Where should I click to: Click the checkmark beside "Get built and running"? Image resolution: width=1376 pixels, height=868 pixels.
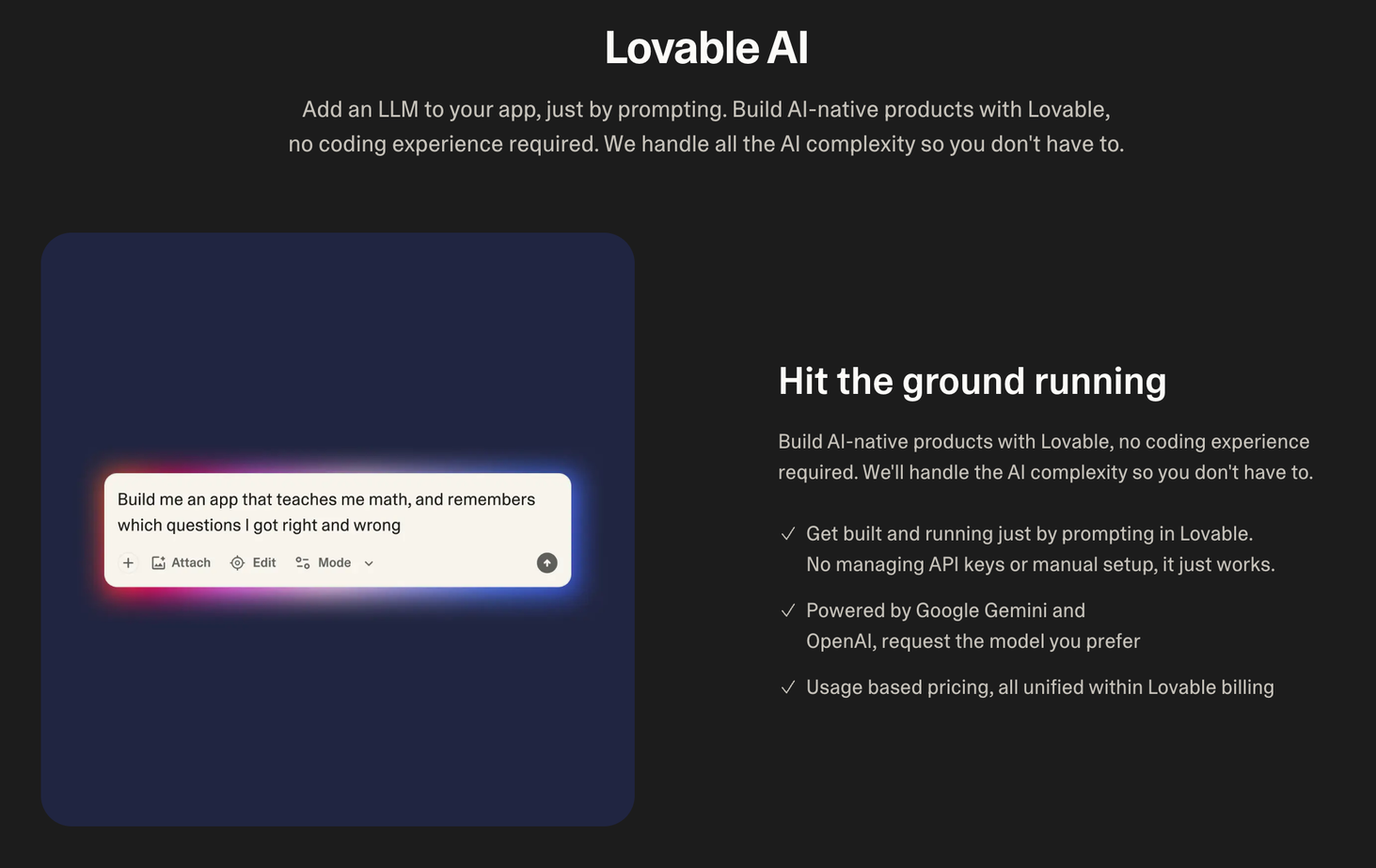(788, 534)
